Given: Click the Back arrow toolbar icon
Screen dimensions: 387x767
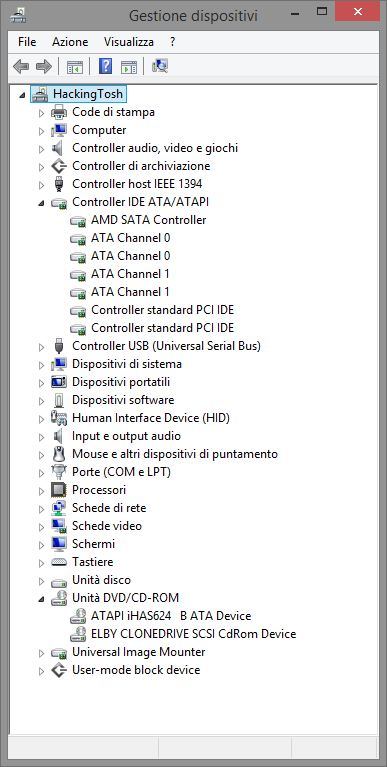Looking at the screenshot, I should click(21, 66).
